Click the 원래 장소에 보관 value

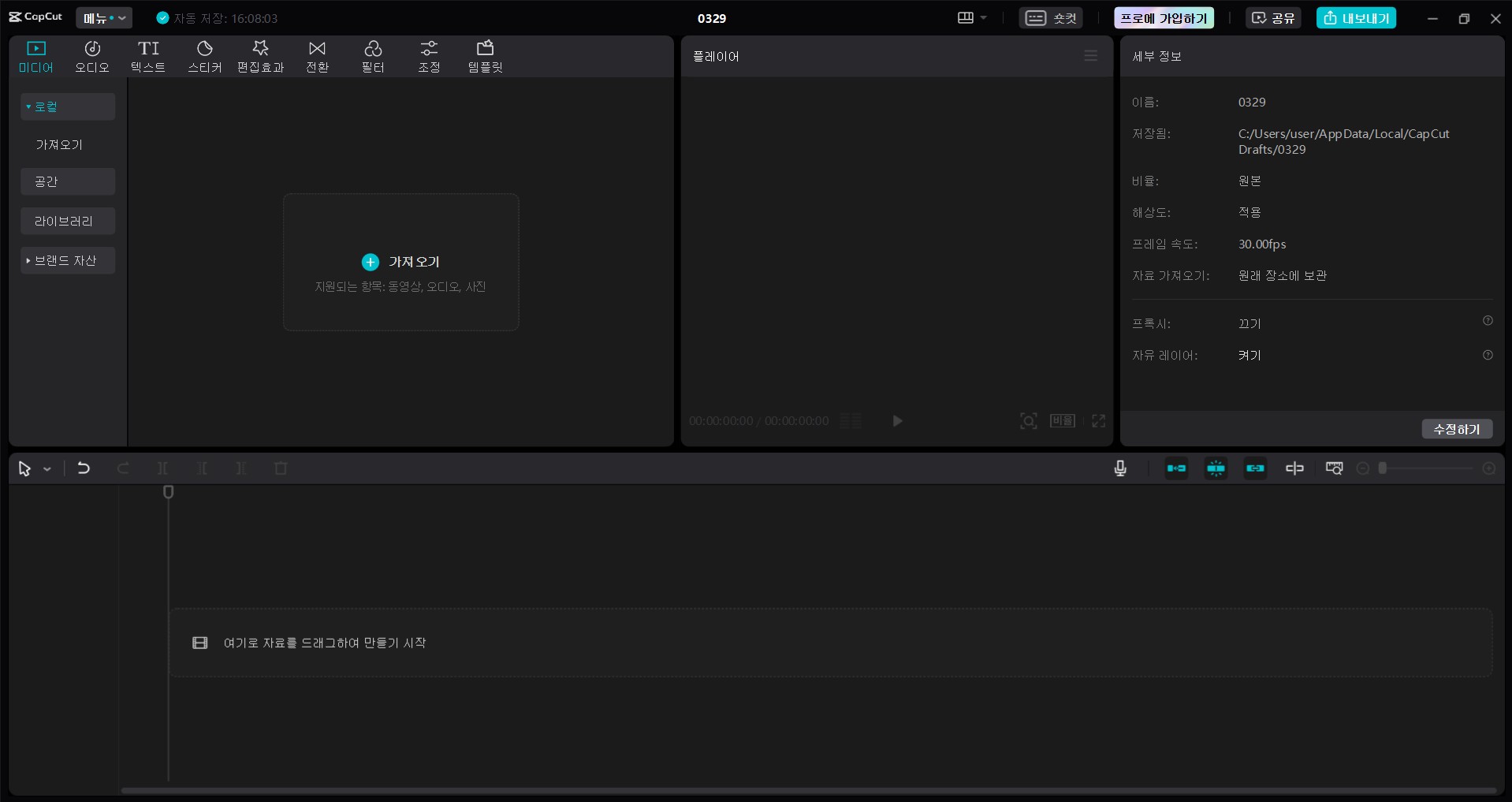(x=1283, y=276)
